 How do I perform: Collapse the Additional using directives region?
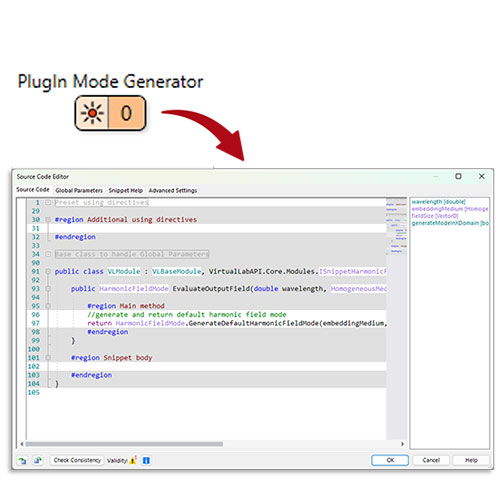(x=48, y=220)
